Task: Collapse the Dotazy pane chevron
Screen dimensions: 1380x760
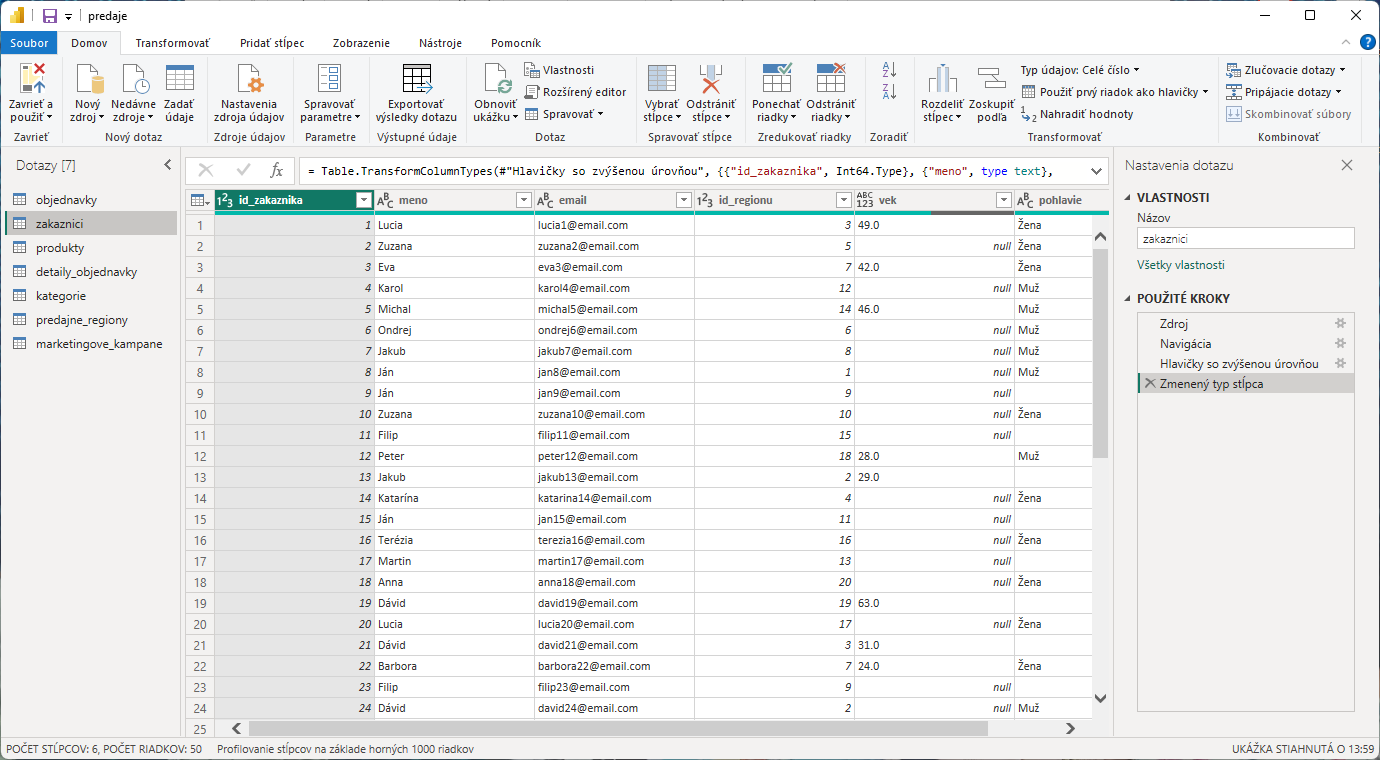Action: coord(168,165)
